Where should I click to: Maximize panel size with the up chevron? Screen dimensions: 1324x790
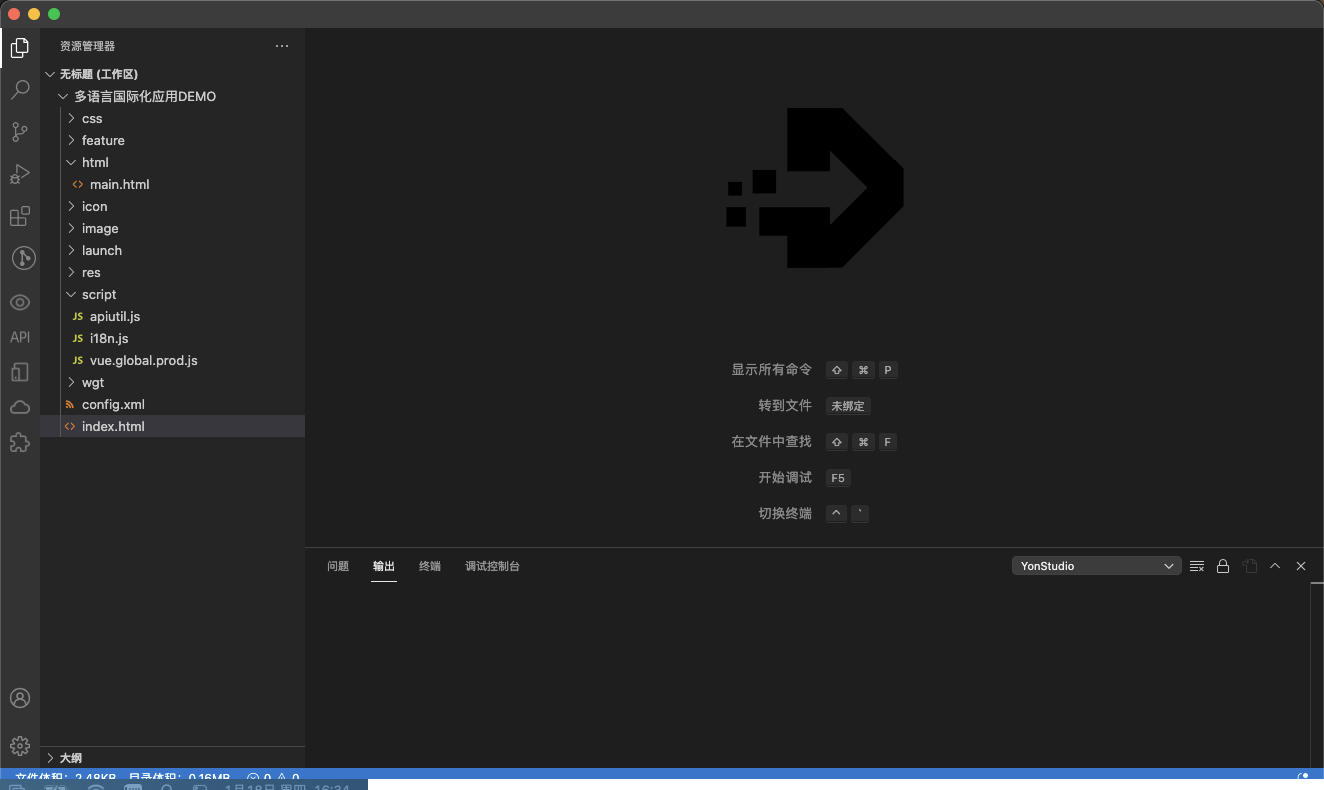[x=1275, y=566]
